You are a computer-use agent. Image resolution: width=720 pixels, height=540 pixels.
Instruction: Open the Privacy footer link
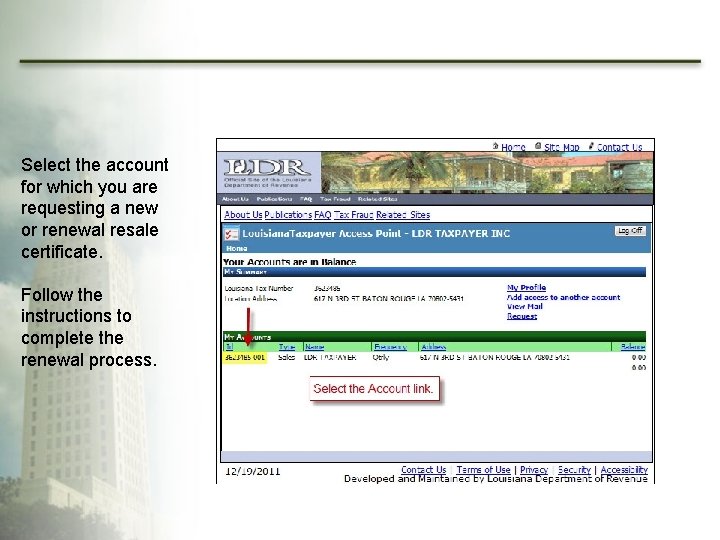(534, 470)
